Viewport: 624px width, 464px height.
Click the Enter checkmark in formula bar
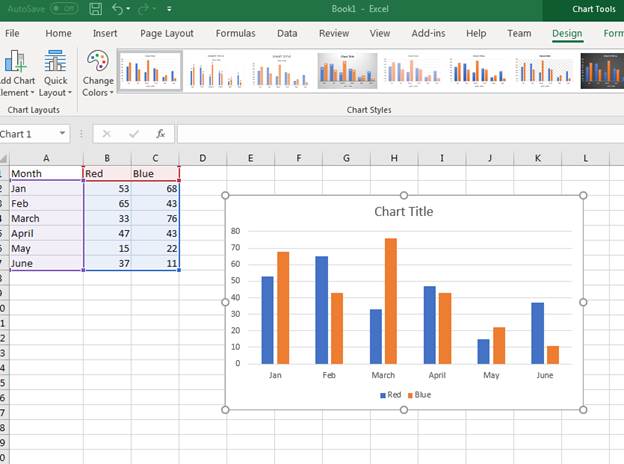pos(134,134)
